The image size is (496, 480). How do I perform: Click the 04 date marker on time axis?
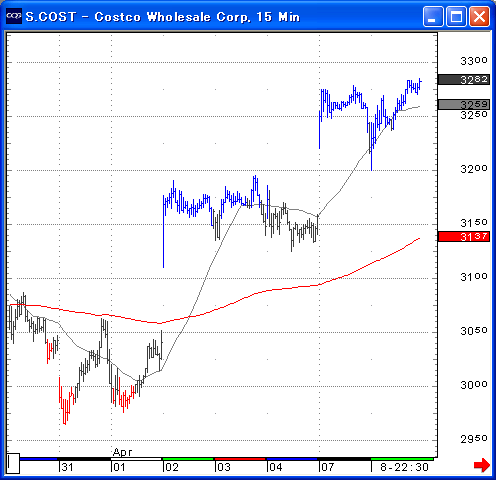point(276,467)
